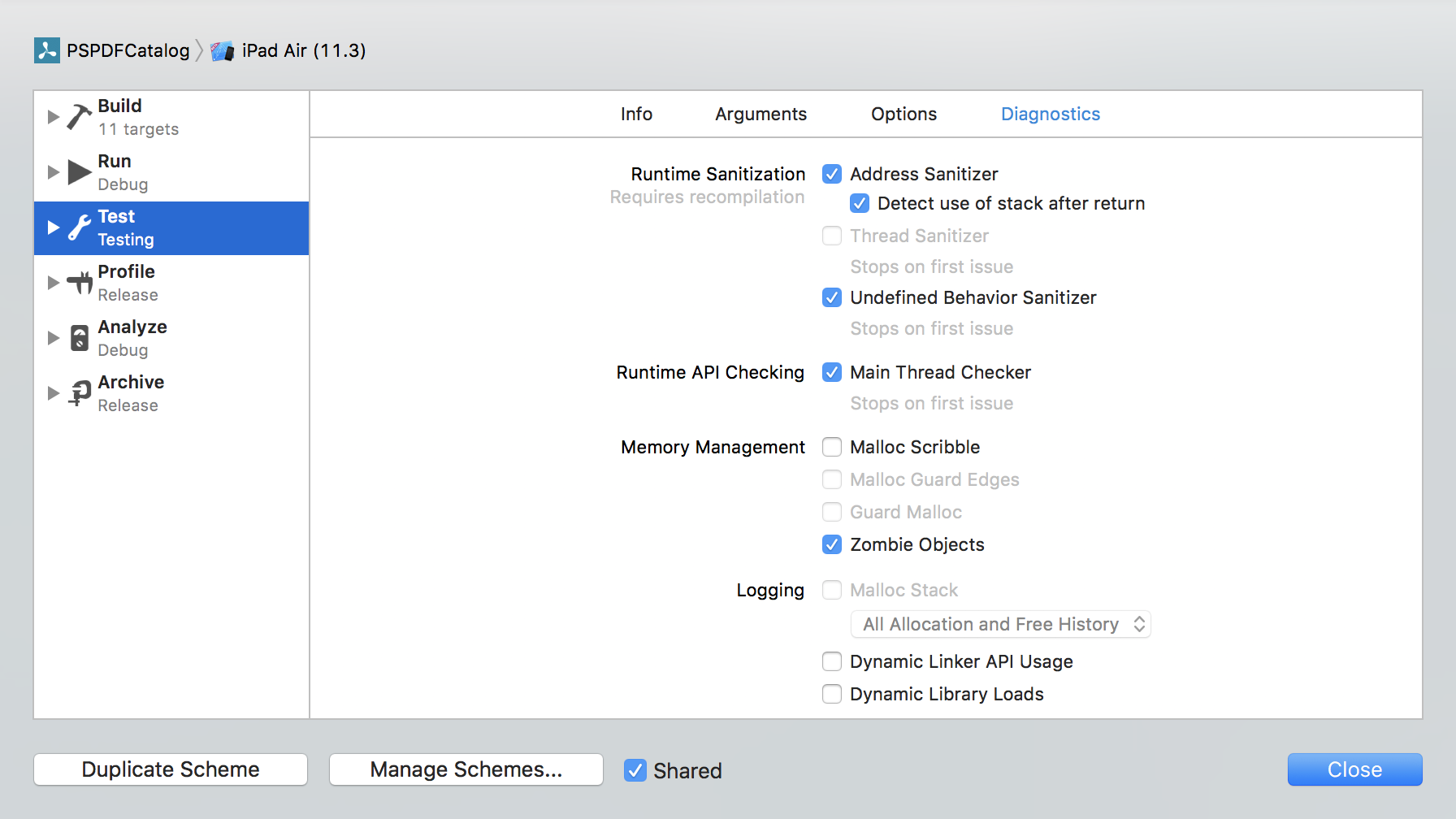Select the iPad Air device icon
Viewport: 1456px width, 819px height.
coord(221,50)
